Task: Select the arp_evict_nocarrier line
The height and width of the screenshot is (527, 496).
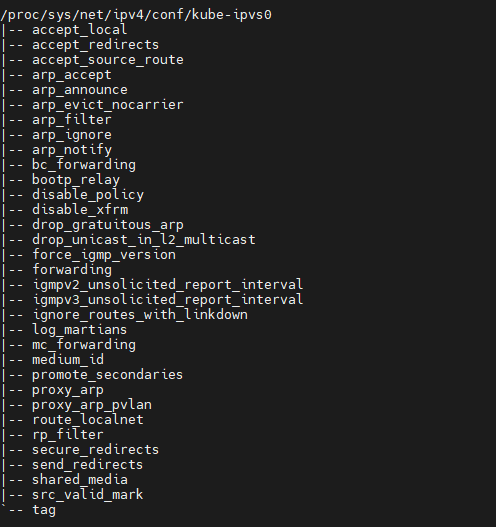Action: (108, 105)
